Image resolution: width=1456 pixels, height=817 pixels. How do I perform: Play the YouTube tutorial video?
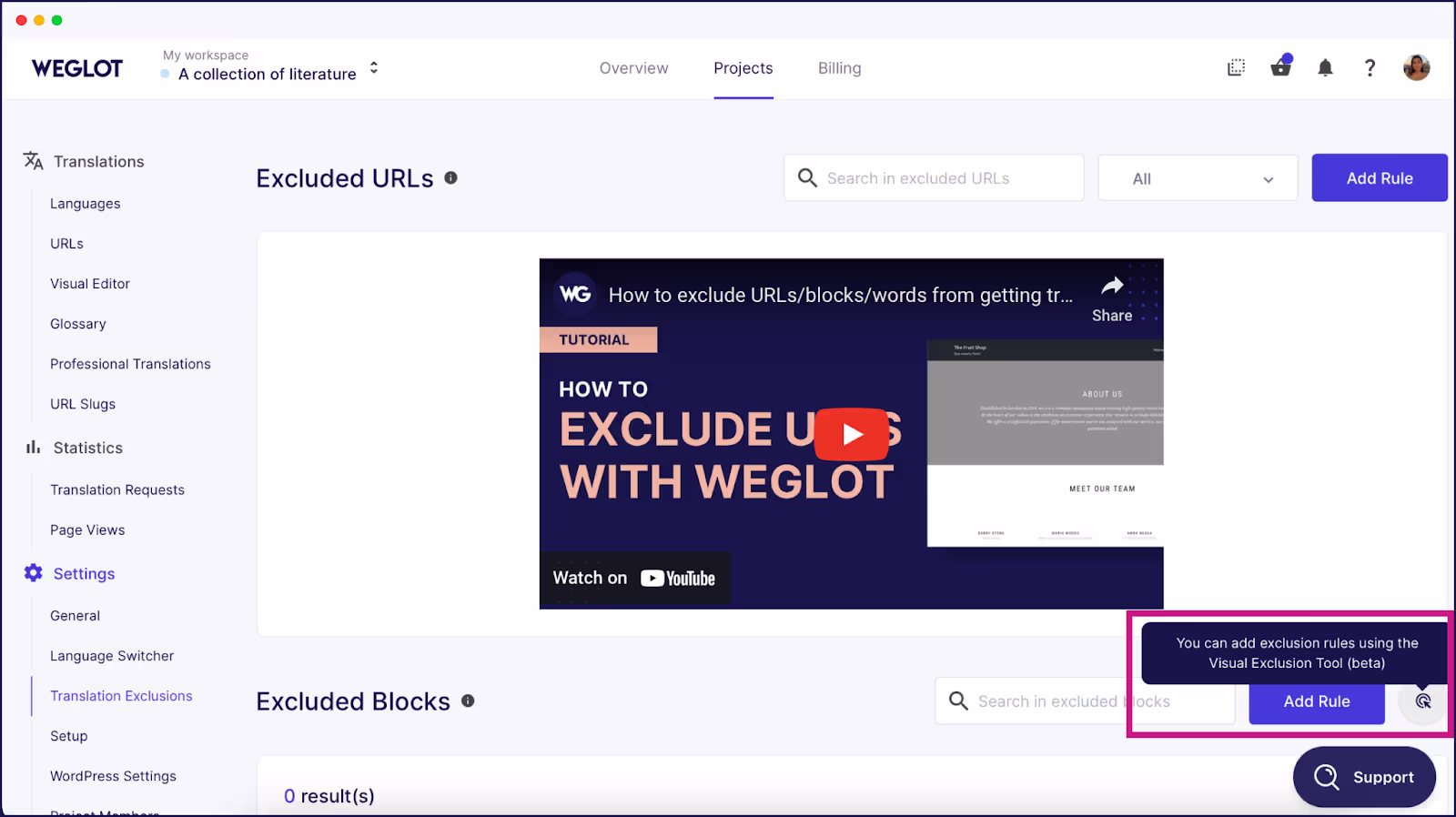[x=851, y=434]
